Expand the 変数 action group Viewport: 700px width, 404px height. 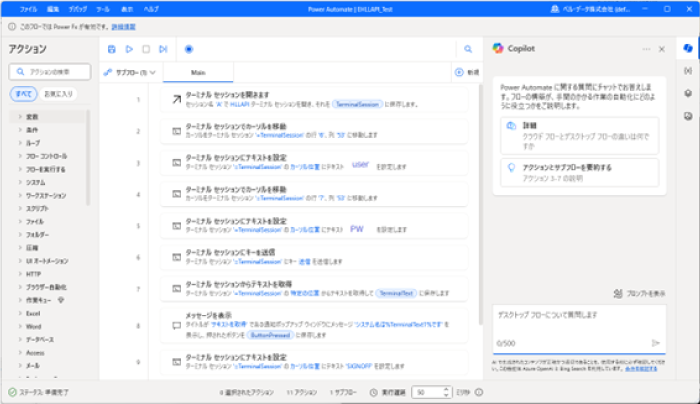point(33,117)
